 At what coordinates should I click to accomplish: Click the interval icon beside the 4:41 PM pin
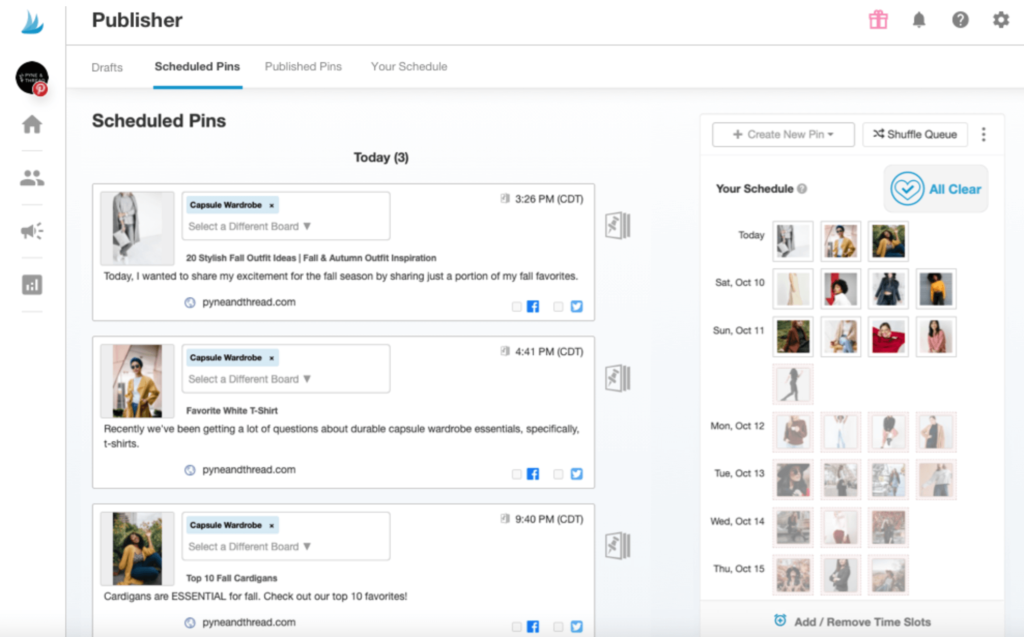(618, 378)
